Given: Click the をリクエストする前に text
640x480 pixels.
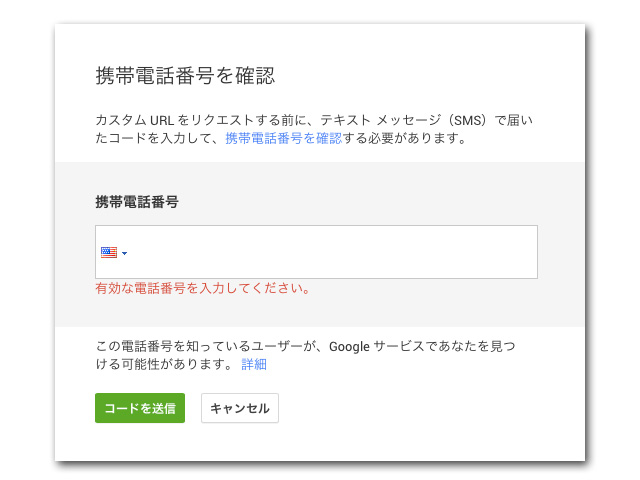Looking at the screenshot, I should (238, 121).
